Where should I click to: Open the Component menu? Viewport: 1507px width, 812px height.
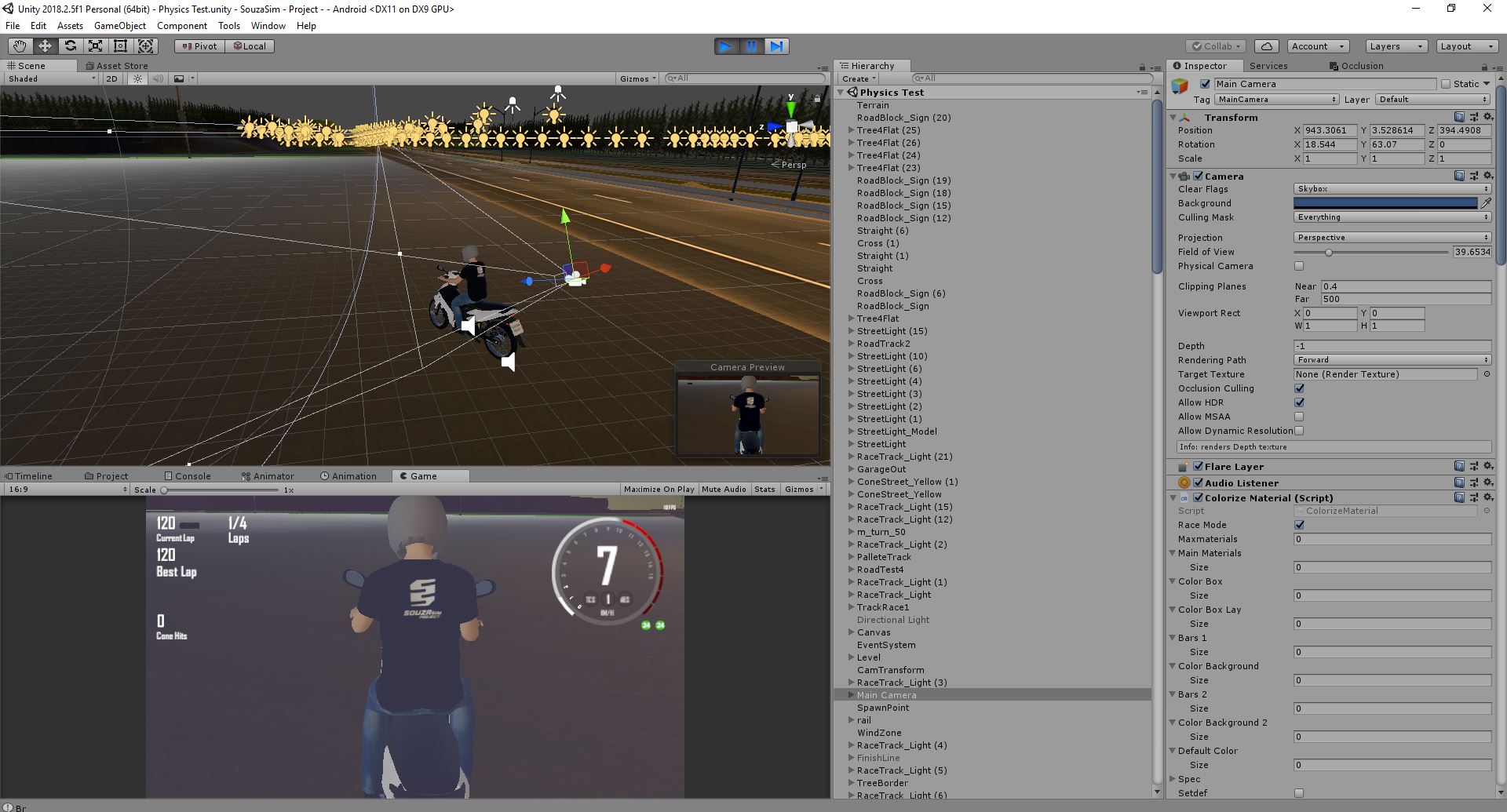[182, 26]
